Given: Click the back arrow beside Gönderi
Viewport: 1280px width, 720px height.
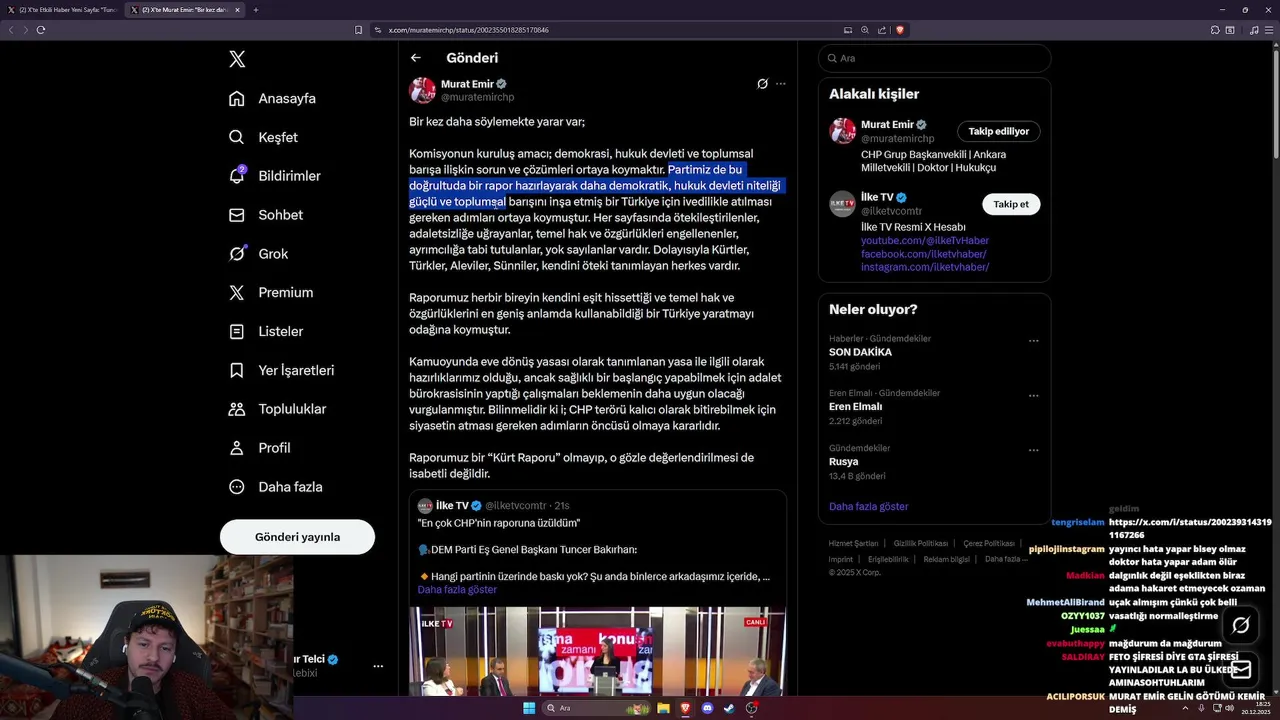Looking at the screenshot, I should (x=416, y=58).
